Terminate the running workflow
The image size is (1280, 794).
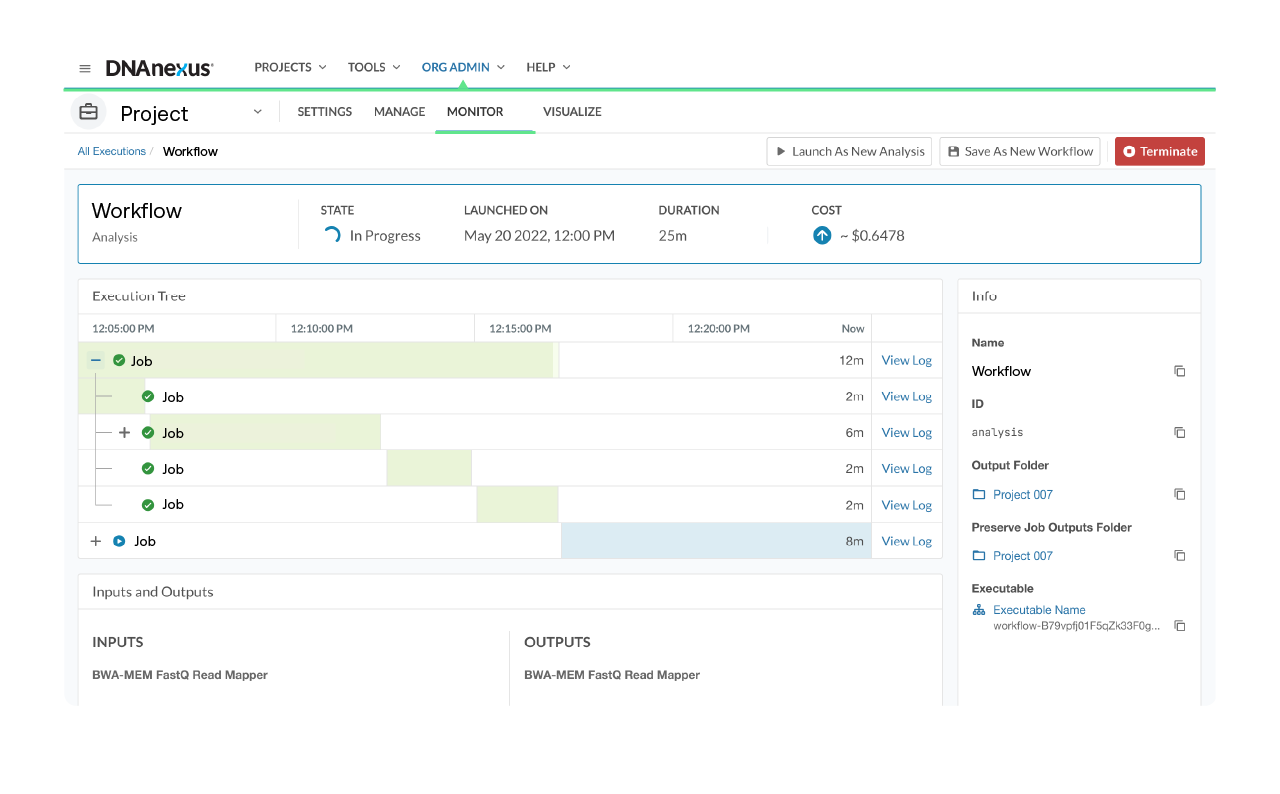point(1159,151)
